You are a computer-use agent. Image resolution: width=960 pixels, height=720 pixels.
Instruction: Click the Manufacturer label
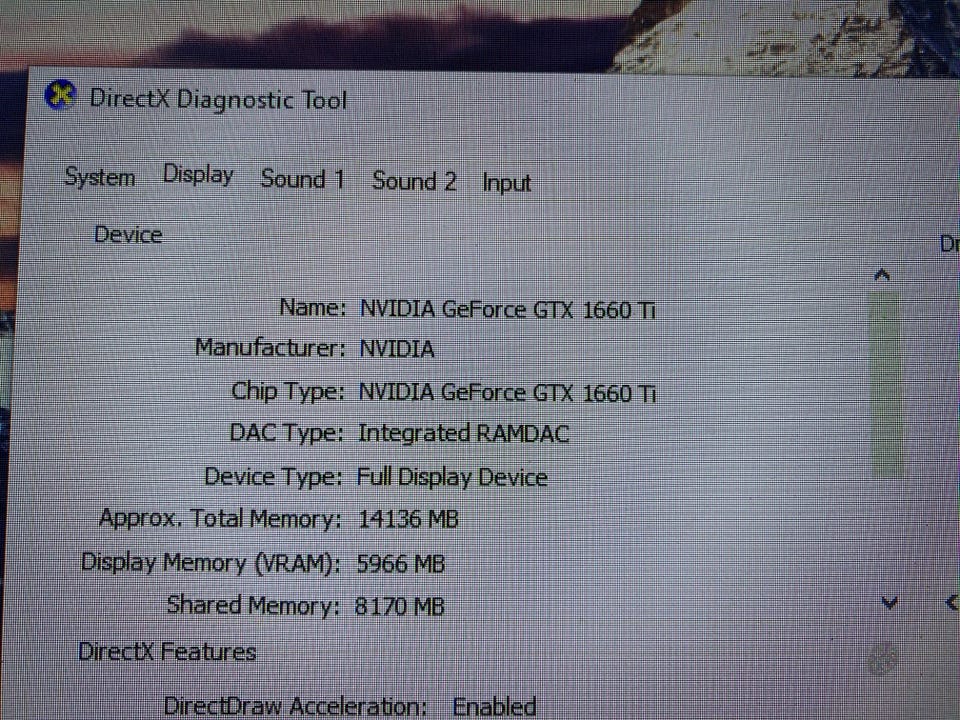tap(270, 348)
